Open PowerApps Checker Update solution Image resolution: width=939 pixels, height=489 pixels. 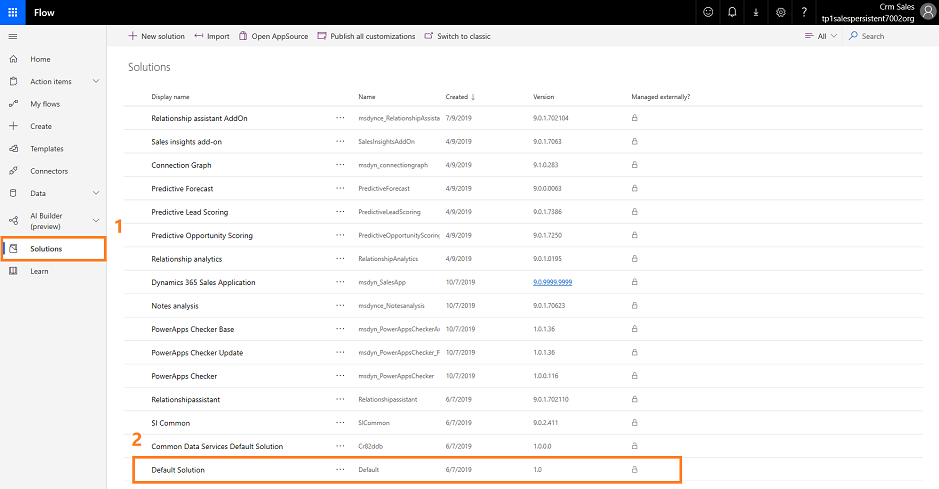pos(197,353)
